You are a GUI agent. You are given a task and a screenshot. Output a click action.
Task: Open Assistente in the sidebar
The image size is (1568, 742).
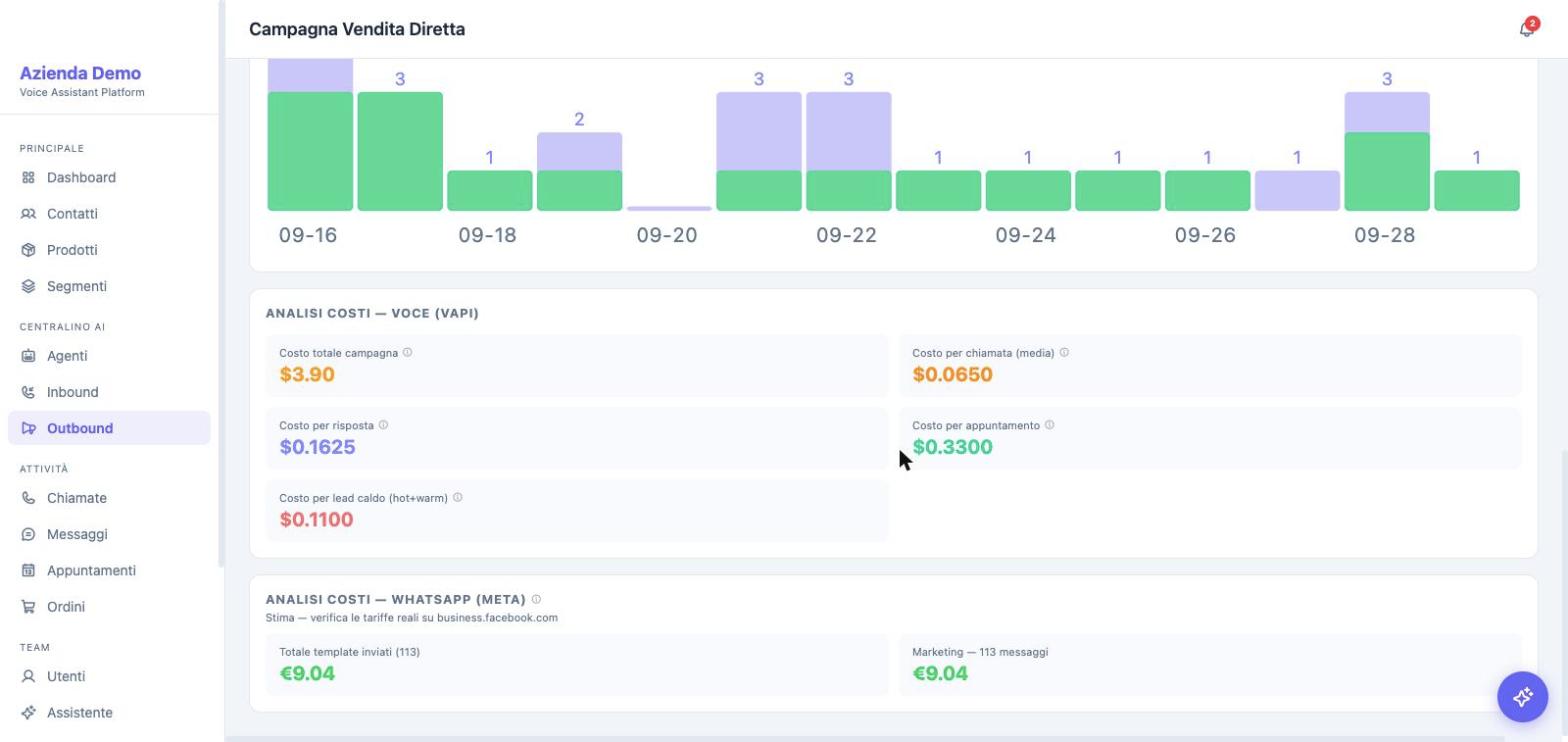[109, 712]
